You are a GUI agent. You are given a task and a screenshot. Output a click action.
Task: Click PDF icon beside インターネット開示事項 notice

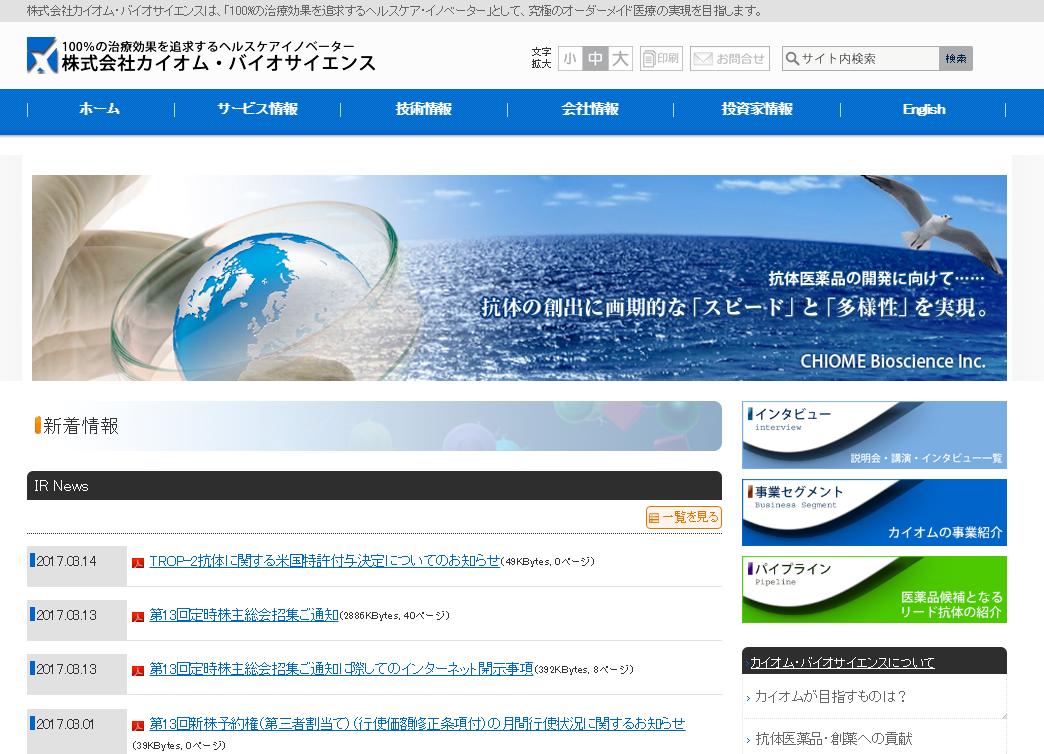tap(138, 671)
